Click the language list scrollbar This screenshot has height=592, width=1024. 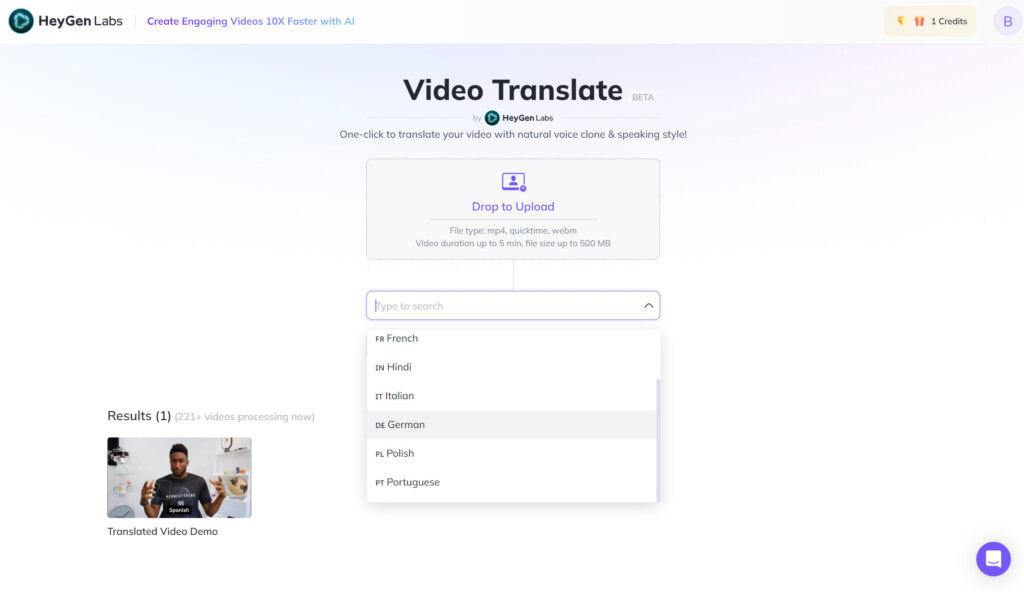[x=658, y=440]
